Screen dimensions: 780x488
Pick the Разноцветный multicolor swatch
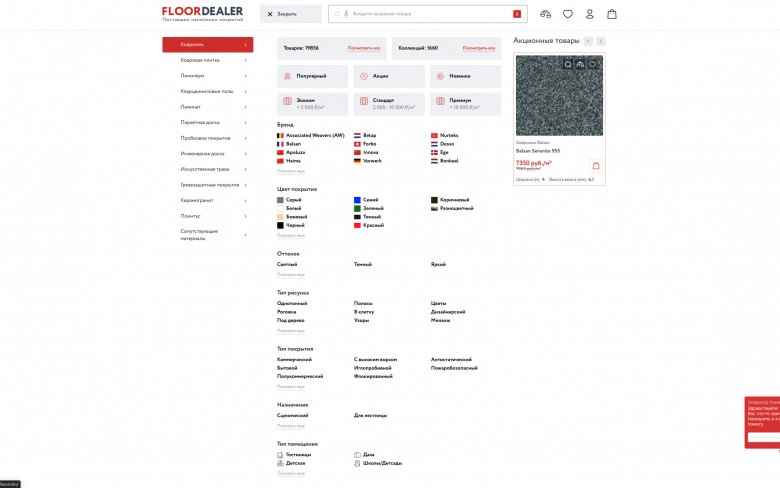(x=434, y=208)
